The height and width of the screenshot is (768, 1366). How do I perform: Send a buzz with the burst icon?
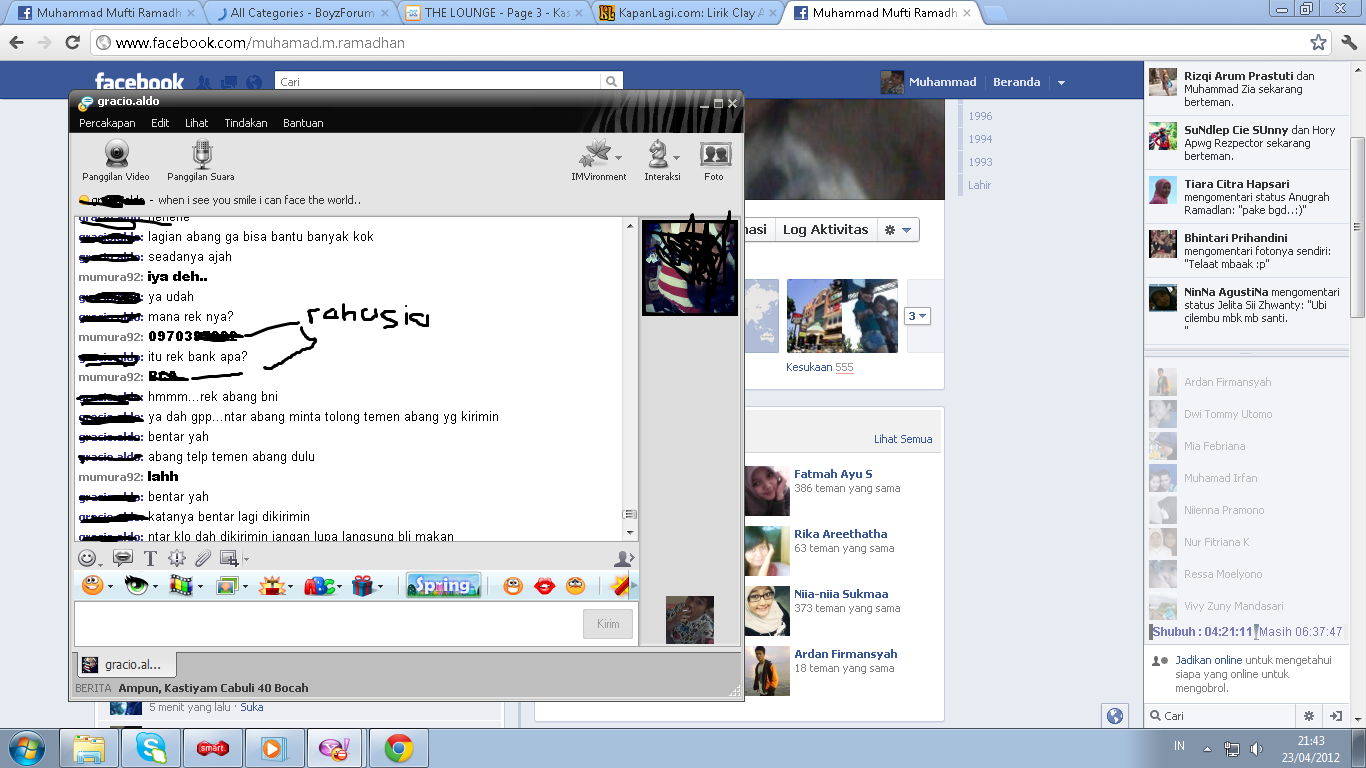(177, 558)
